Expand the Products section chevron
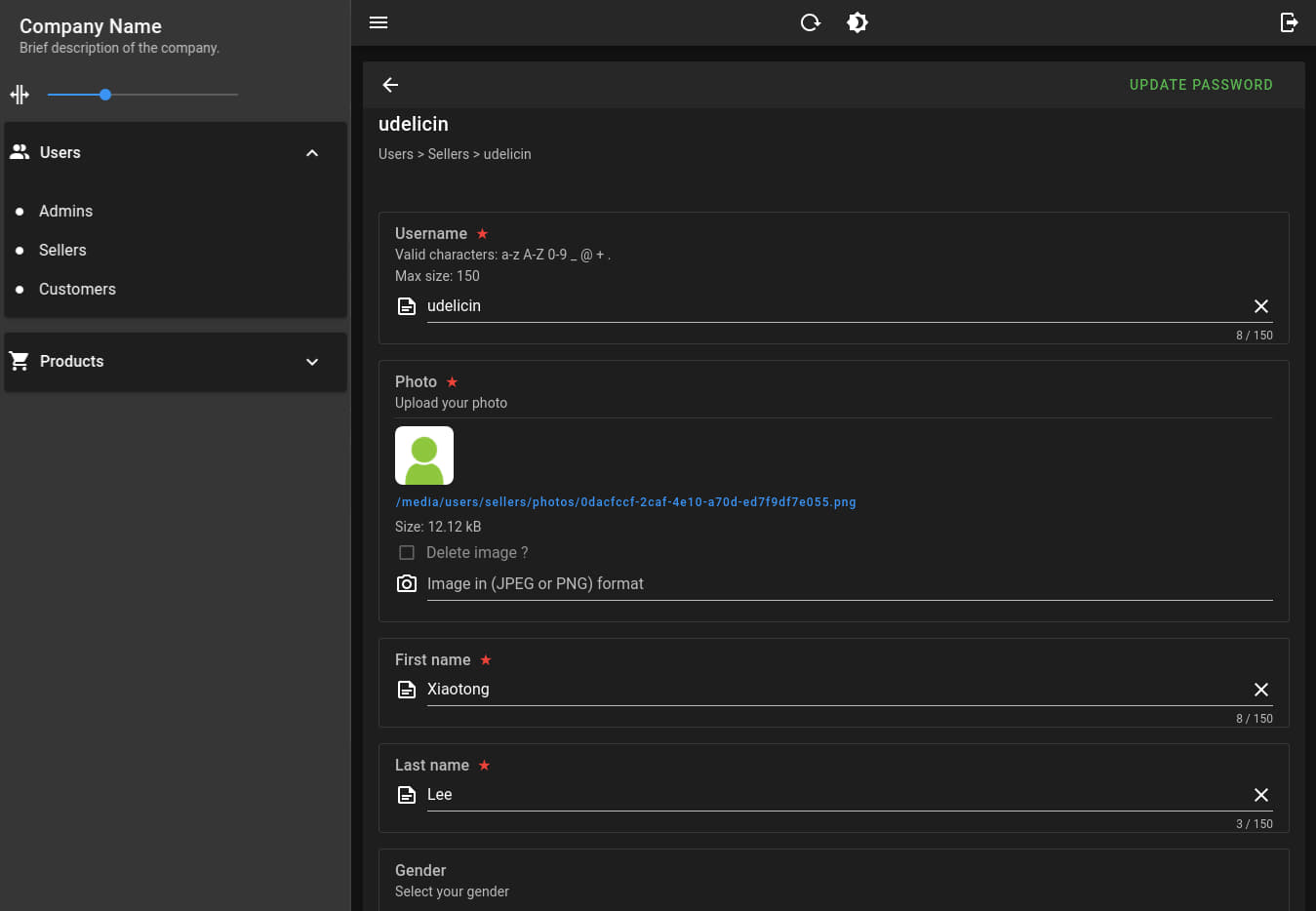Image resolution: width=1316 pixels, height=911 pixels. point(312,362)
